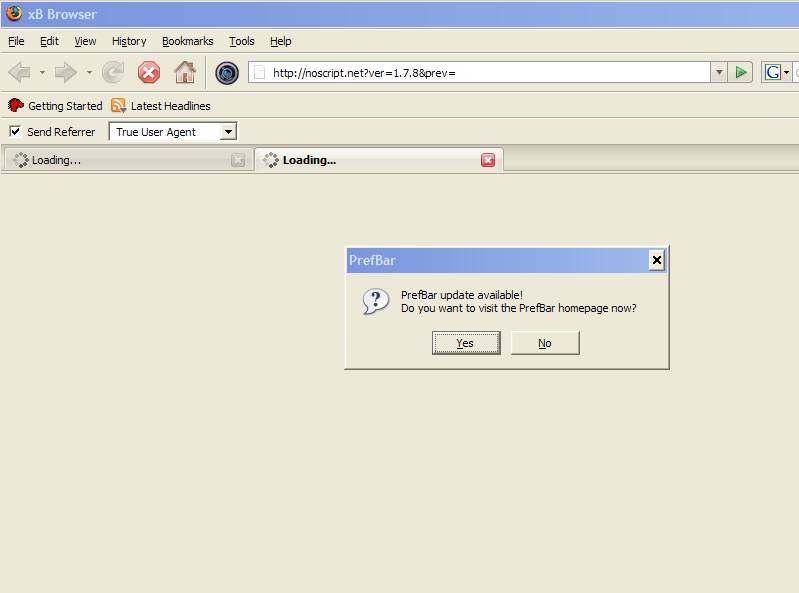Viewport: 799px width, 593px height.
Task: Open the History menu
Action: tap(129, 41)
